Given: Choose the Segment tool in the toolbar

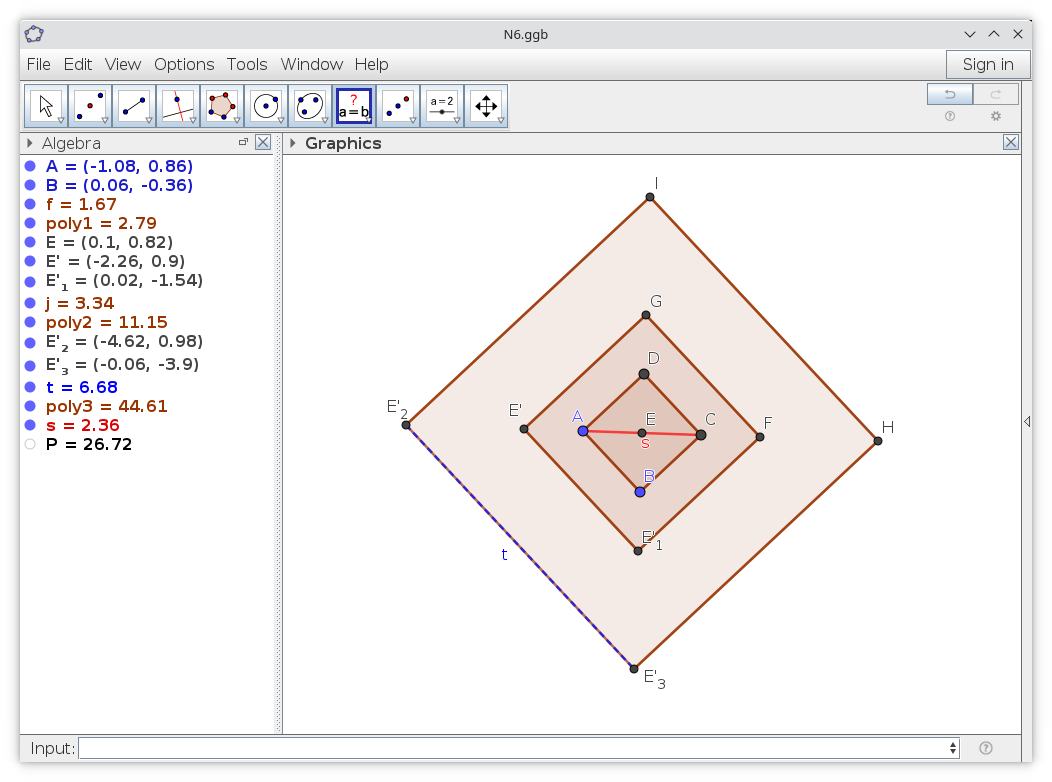Looking at the screenshot, I should point(134,105).
